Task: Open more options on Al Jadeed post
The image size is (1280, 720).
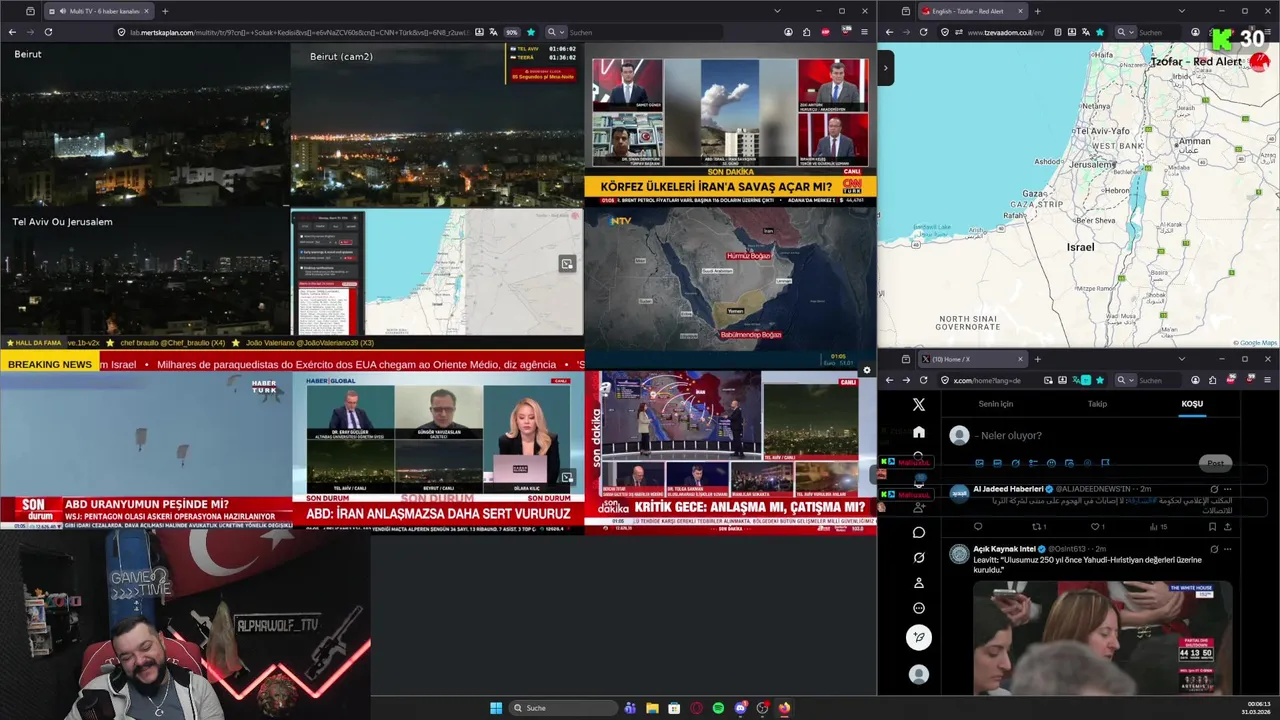Action: [x=1227, y=489]
